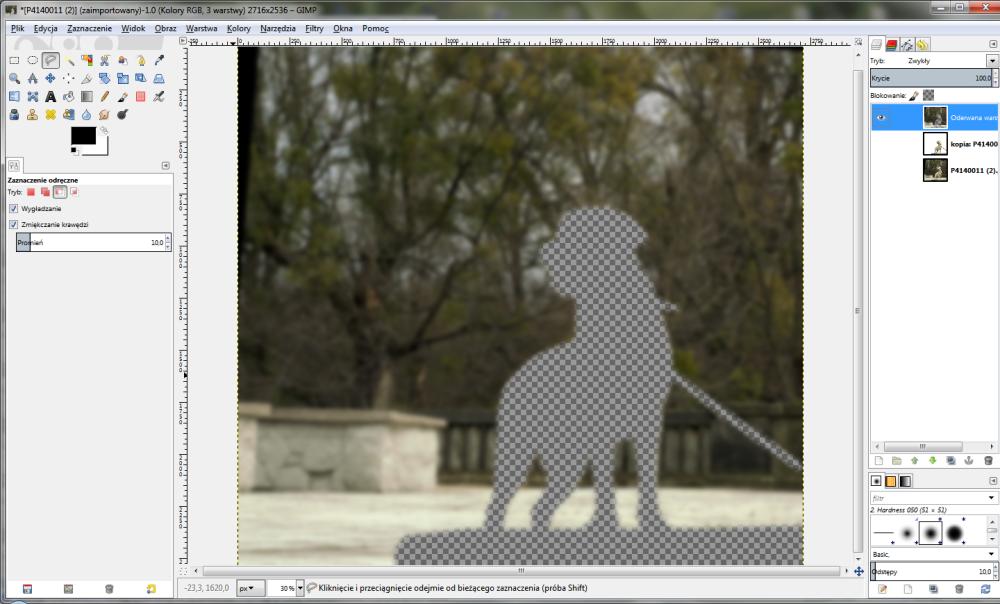This screenshot has width=1000, height=604.
Task: Select the Smudge finger tool
Action: 105,115
